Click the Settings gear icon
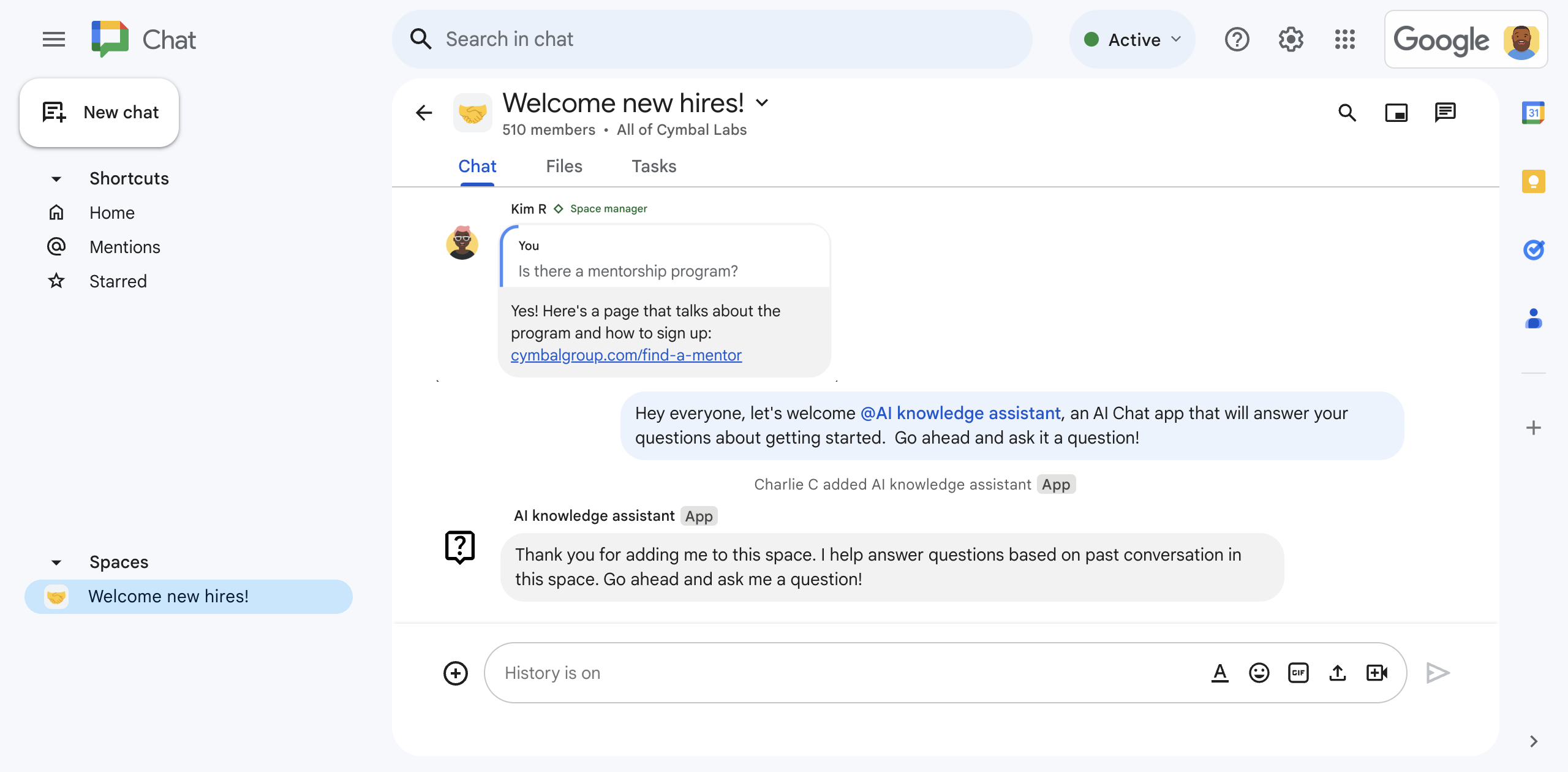The height and width of the screenshot is (772, 1568). (1291, 39)
